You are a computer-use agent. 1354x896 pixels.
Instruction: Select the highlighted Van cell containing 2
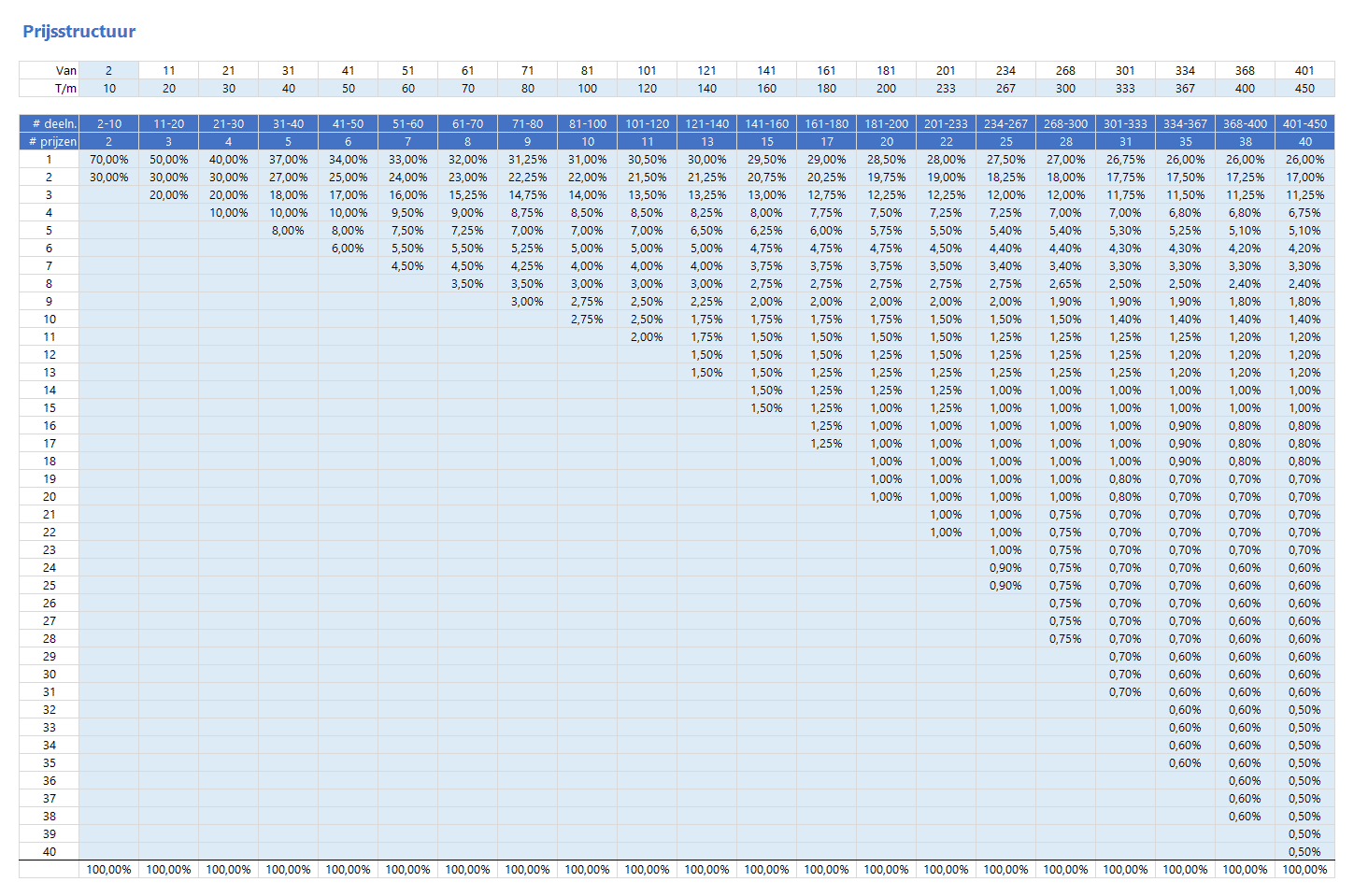(108, 70)
